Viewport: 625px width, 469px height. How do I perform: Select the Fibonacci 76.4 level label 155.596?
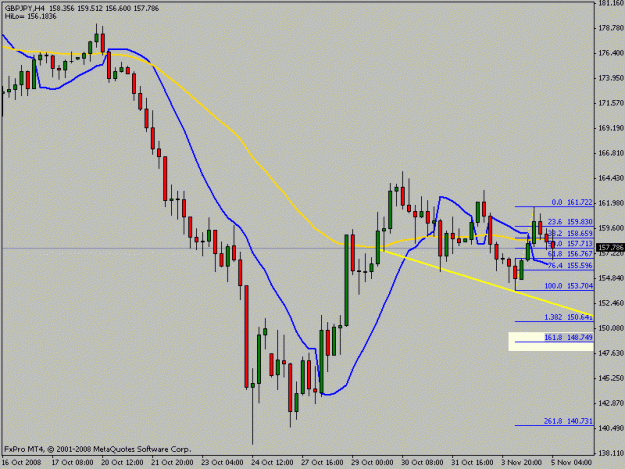coord(570,265)
